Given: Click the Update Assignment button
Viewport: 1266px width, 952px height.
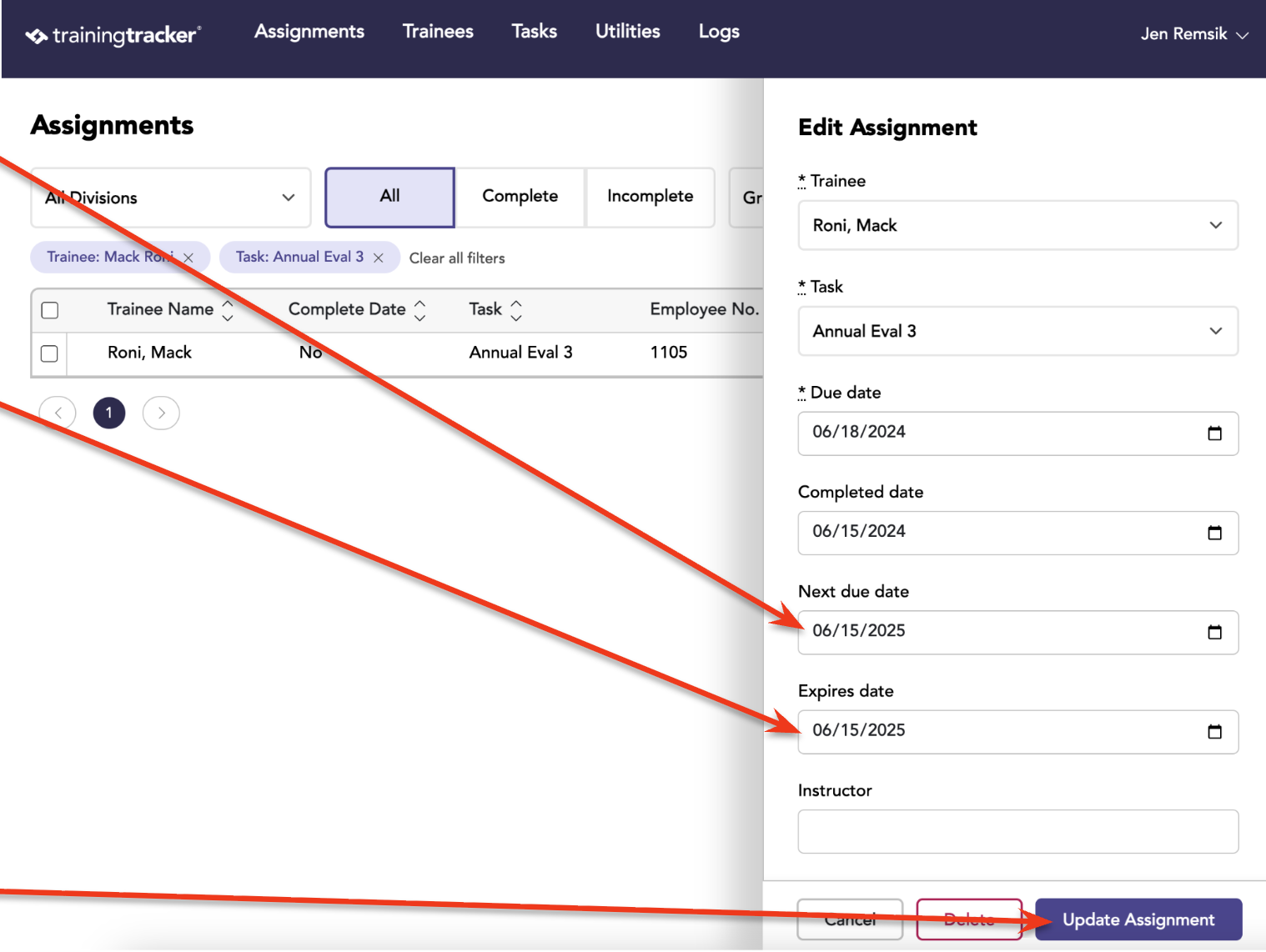Looking at the screenshot, I should pyautogui.click(x=1138, y=919).
